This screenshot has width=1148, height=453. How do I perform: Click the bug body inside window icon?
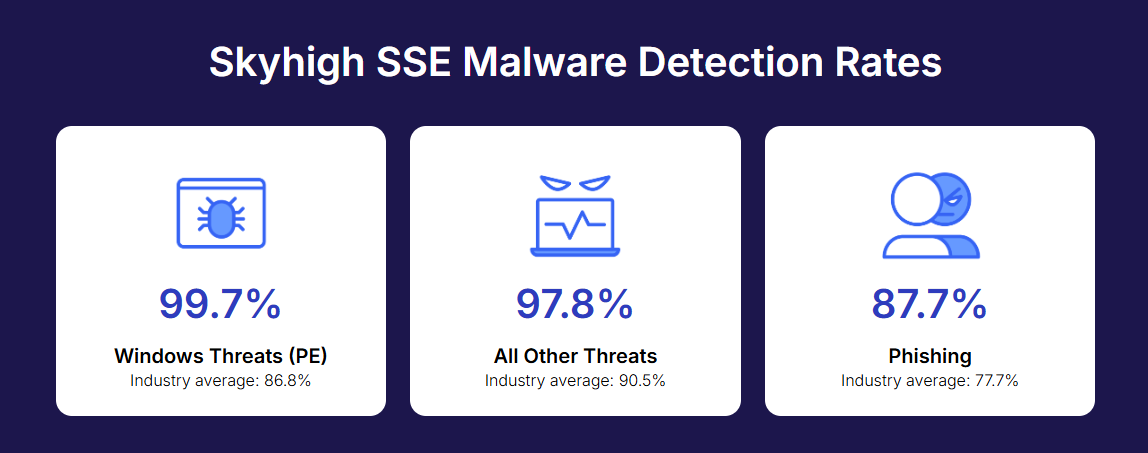click(x=221, y=217)
